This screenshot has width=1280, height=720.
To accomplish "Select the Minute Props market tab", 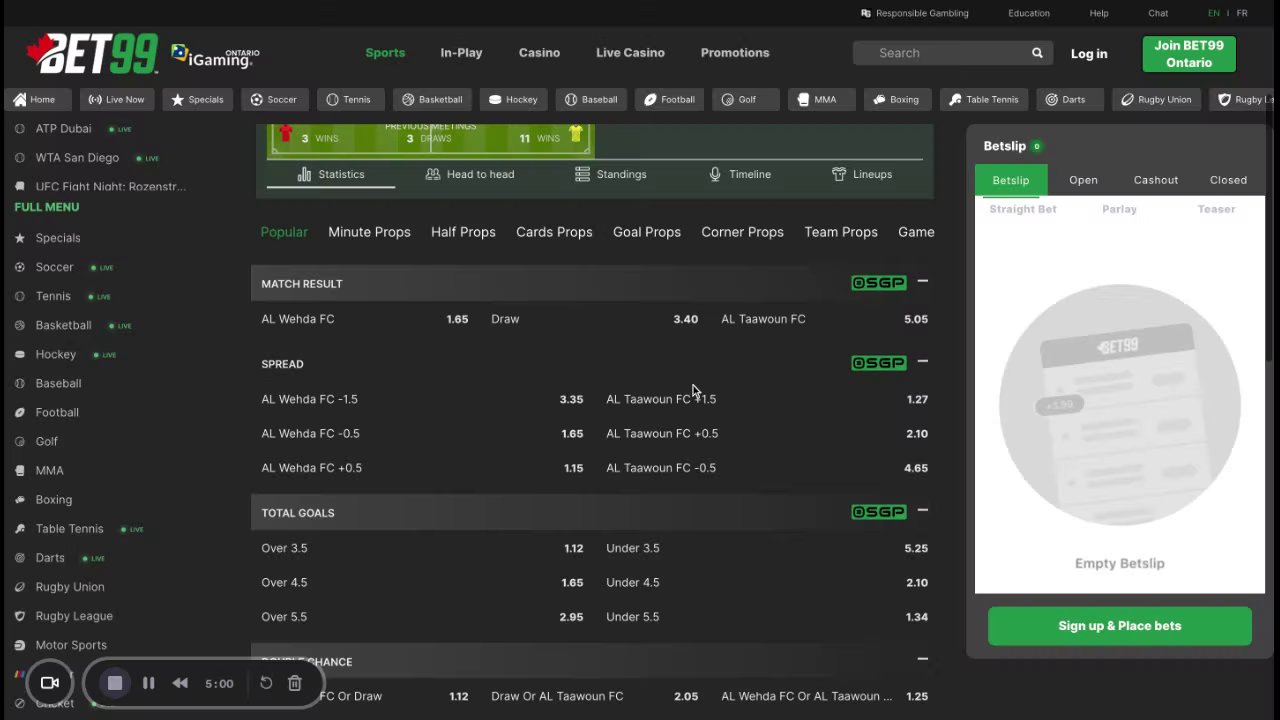I will [x=369, y=232].
